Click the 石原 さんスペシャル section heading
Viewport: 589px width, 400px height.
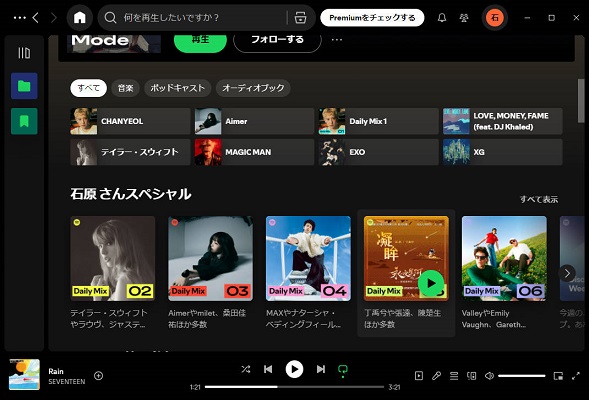tap(131, 194)
